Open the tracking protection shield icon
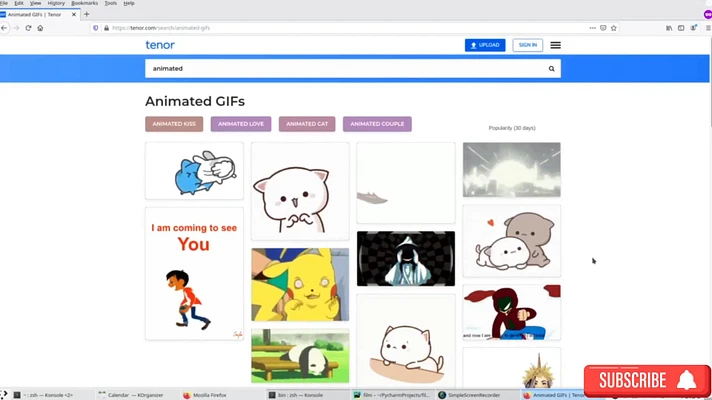712x400 pixels. [95, 28]
